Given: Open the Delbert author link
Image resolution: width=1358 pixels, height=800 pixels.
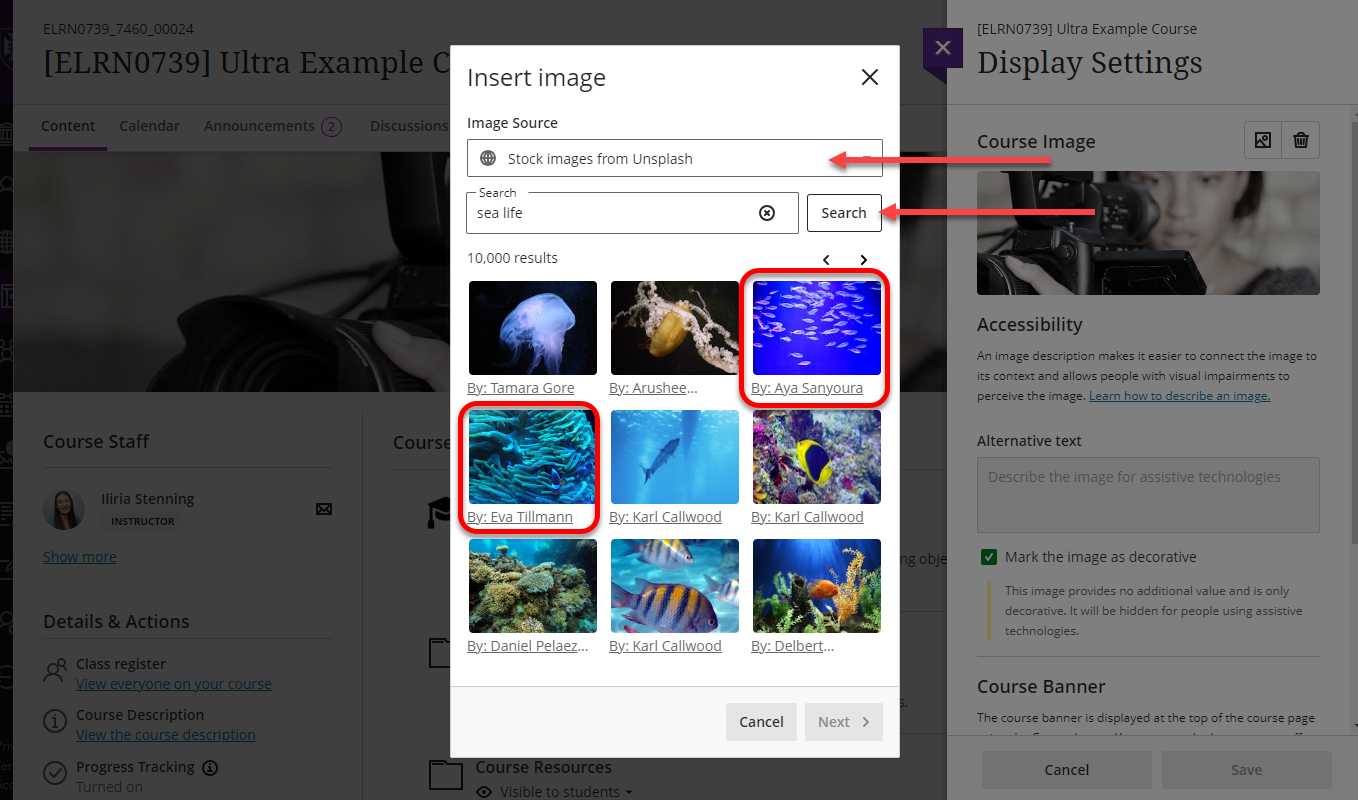Looking at the screenshot, I should [x=793, y=646].
